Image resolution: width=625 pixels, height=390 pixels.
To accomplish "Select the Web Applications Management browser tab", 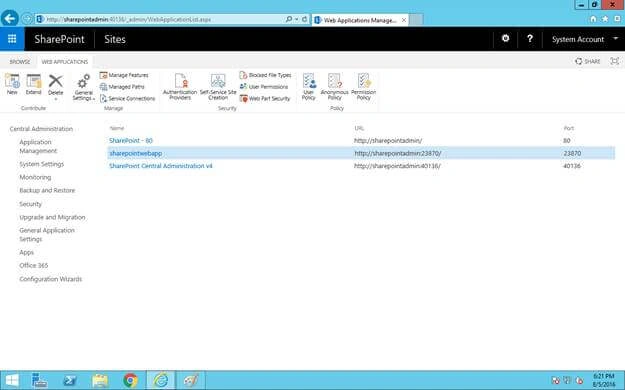I will tap(360, 20).
